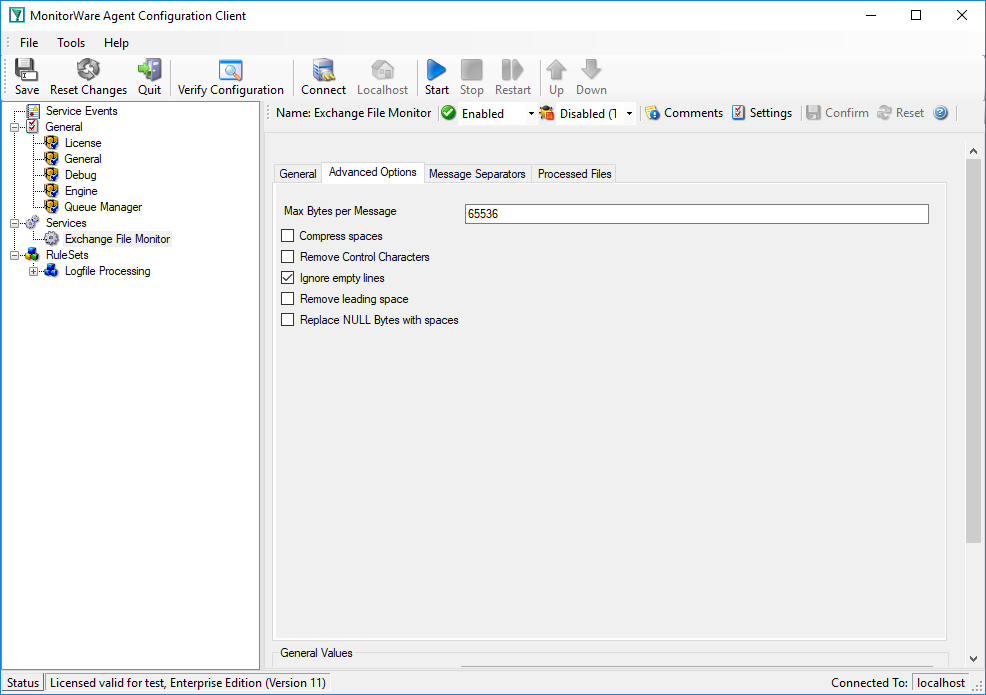Click the Stop service icon

click(x=472, y=69)
